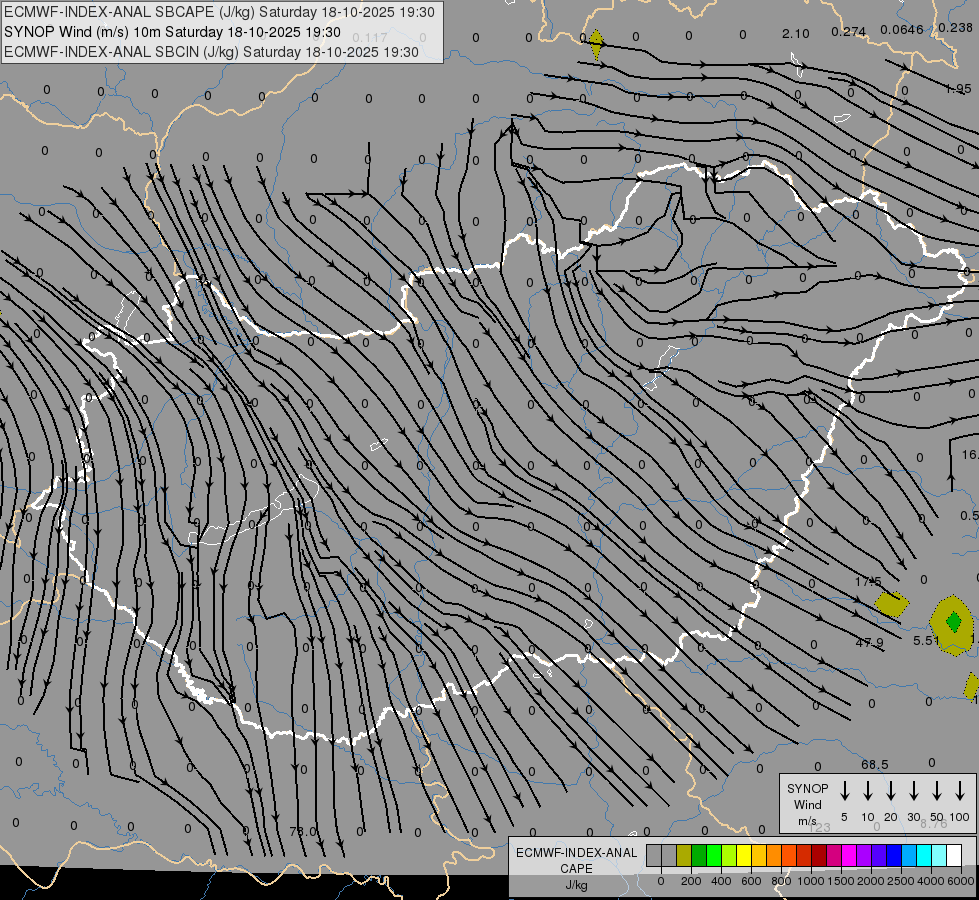Click the 73.0 value near the map's bottom
Viewport: 979px width, 900px height.
click(x=303, y=831)
